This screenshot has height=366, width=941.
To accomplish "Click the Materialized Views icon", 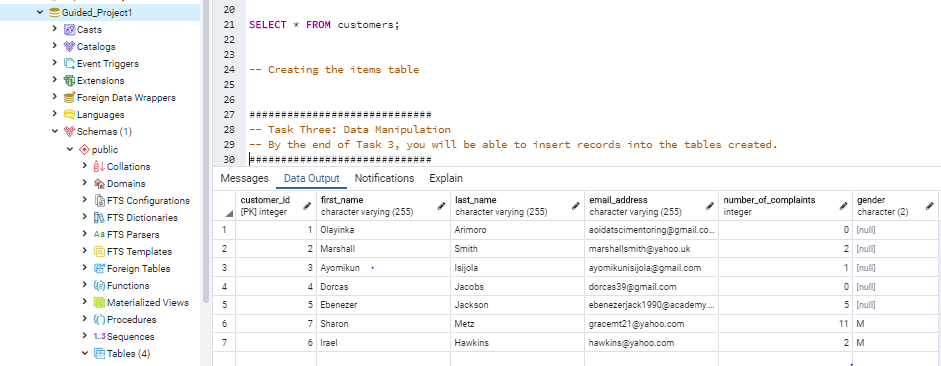I will click(100, 302).
